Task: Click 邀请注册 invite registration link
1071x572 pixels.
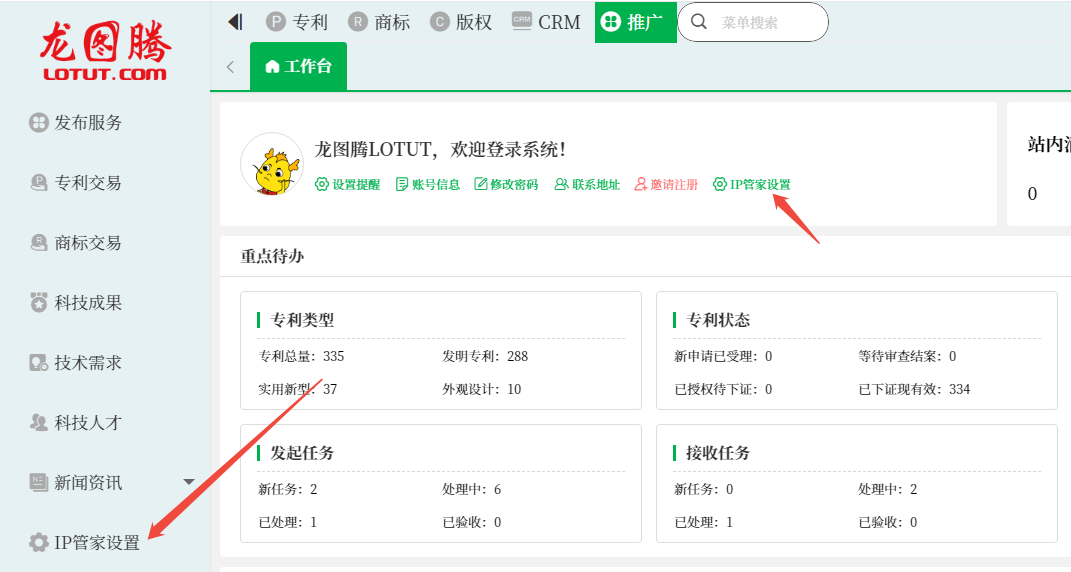Action: pyautogui.click(x=666, y=185)
